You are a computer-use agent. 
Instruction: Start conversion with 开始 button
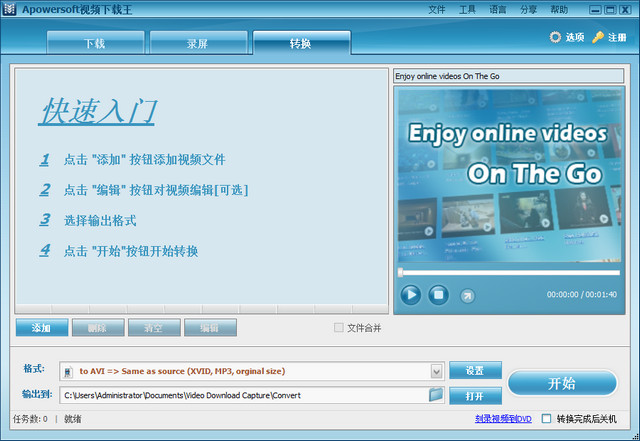(562, 383)
